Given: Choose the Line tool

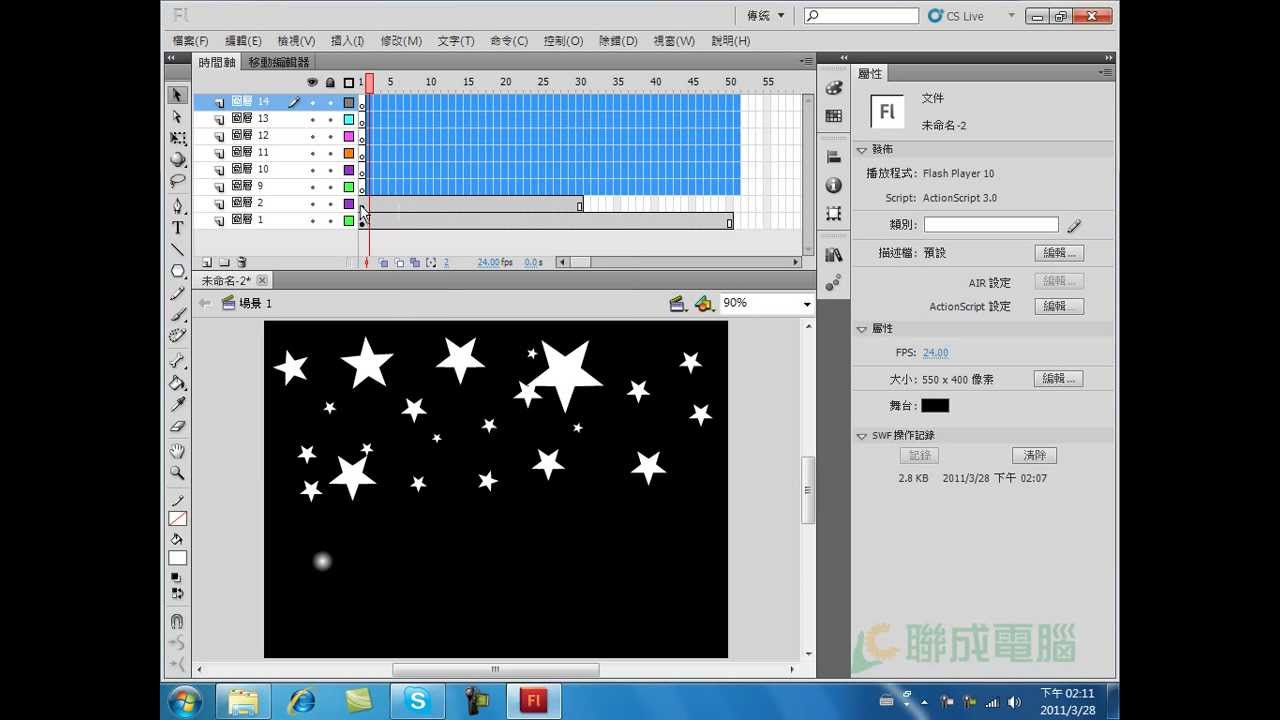Looking at the screenshot, I should click(177, 249).
